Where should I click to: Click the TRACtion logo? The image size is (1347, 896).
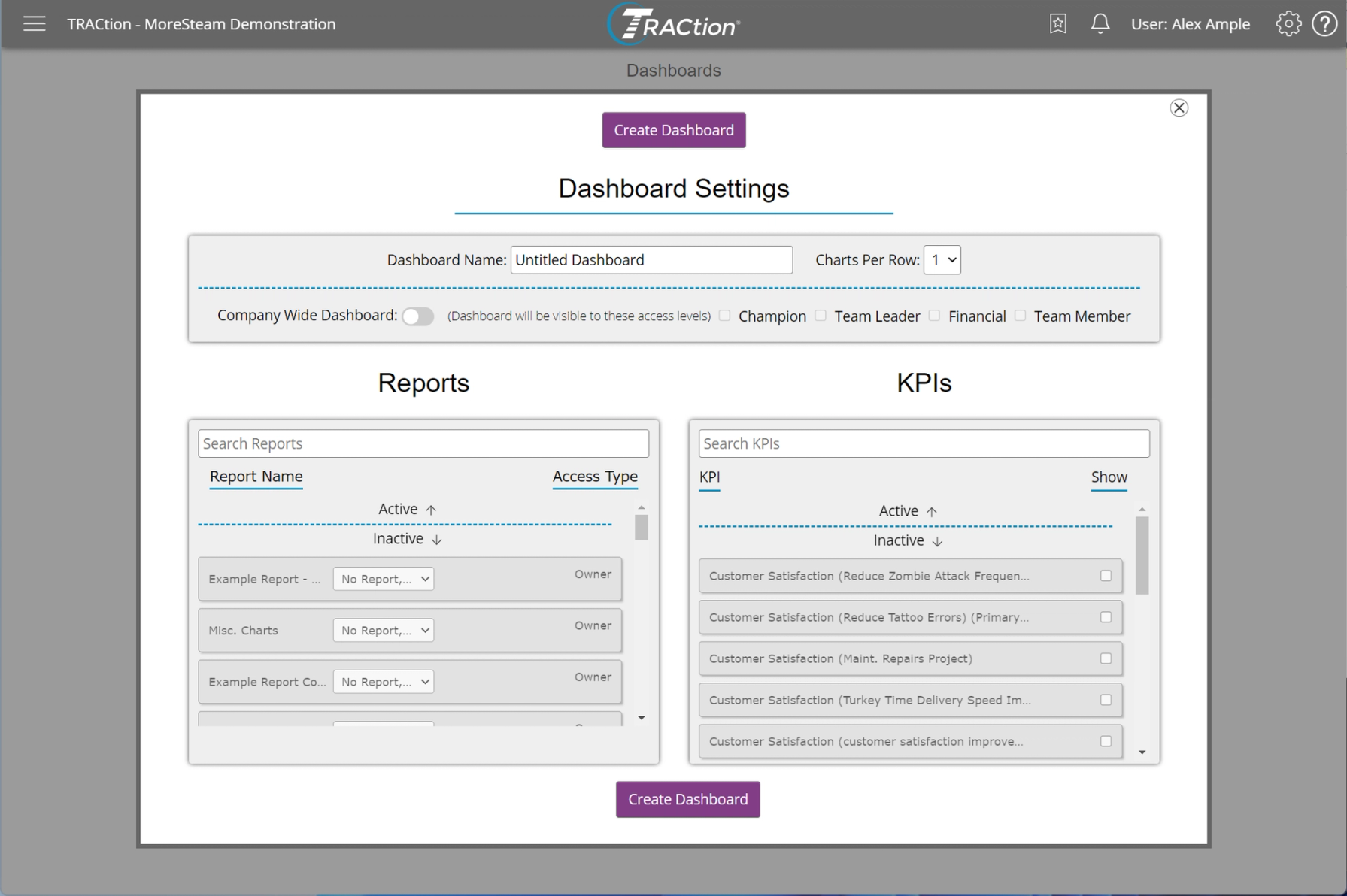coord(674,24)
